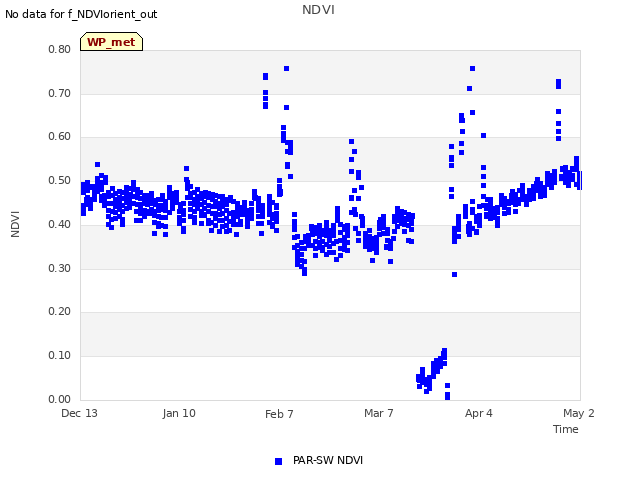Select the PAR-SW NDVI legend text

pos(328,460)
